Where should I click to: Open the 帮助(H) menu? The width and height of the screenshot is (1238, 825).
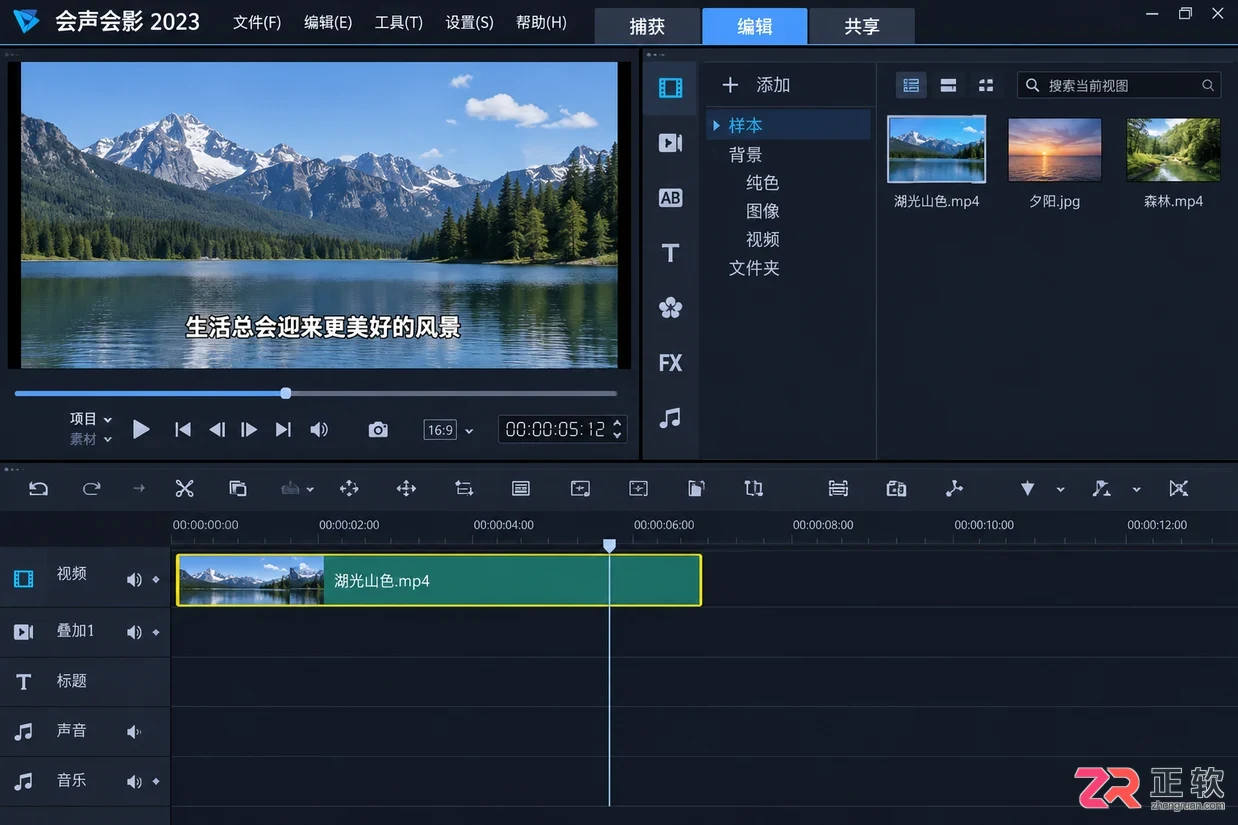click(541, 22)
